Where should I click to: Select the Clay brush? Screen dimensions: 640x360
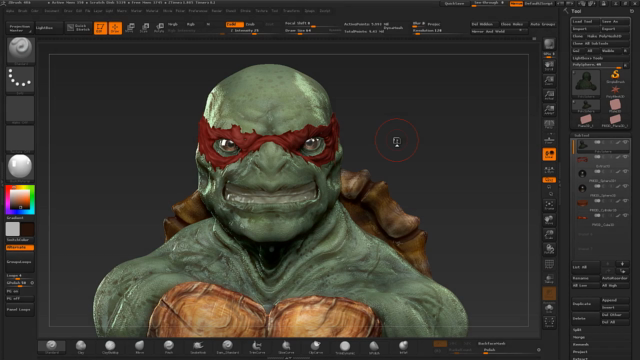coord(81,347)
